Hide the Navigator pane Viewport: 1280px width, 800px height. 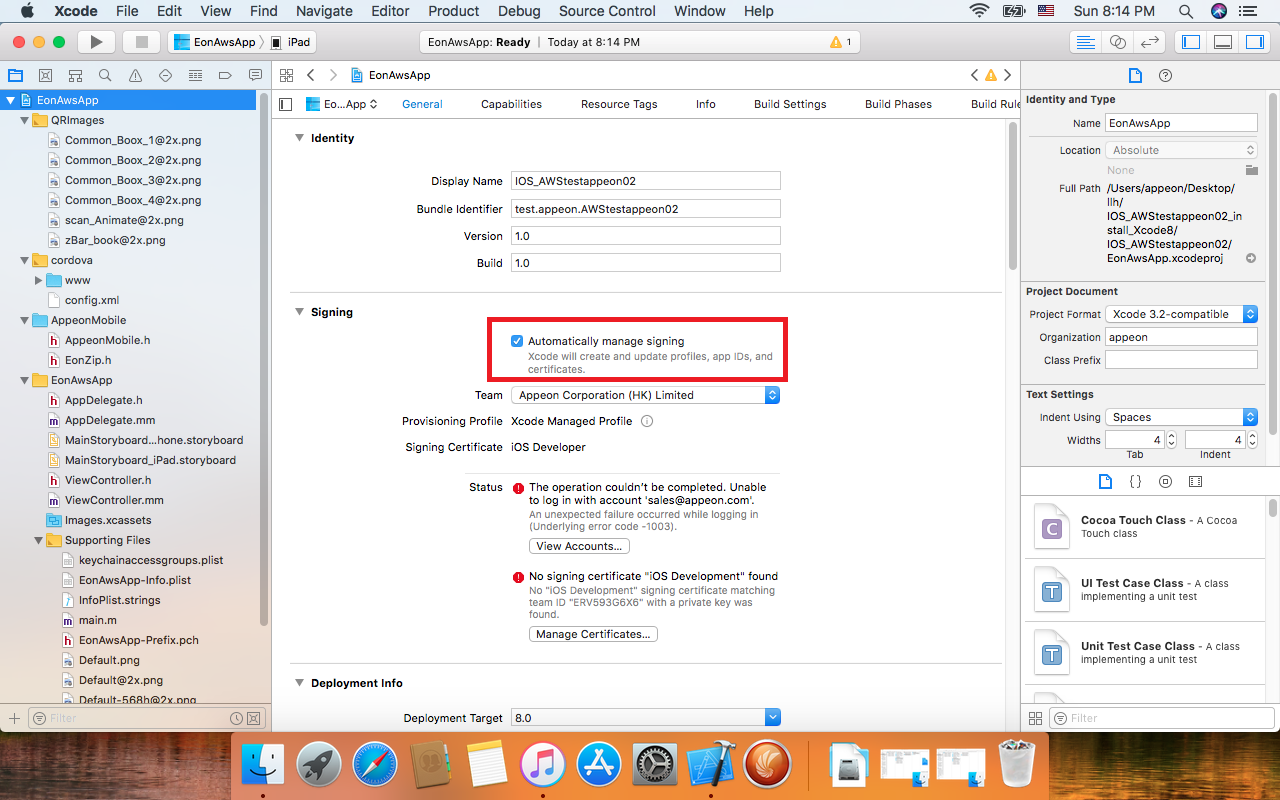point(1191,42)
